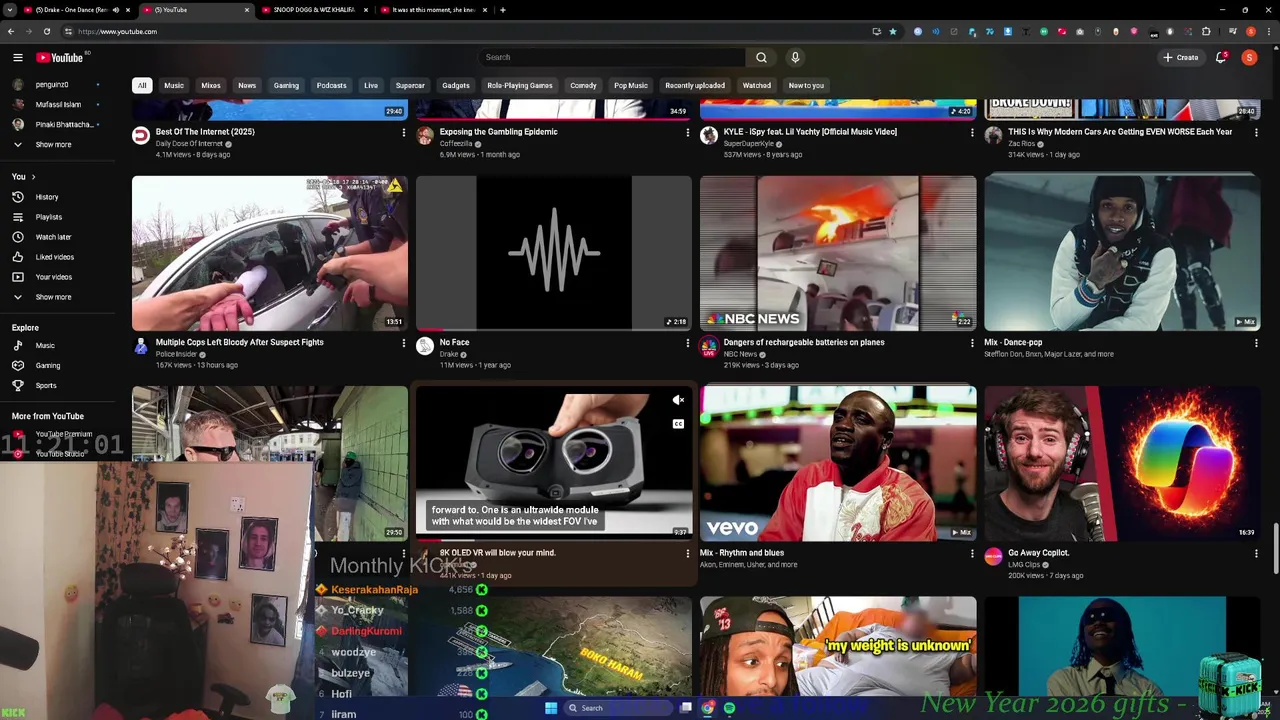Select the Recently uploaded filter chip
Screen dimensions: 1280x720
coord(695,86)
